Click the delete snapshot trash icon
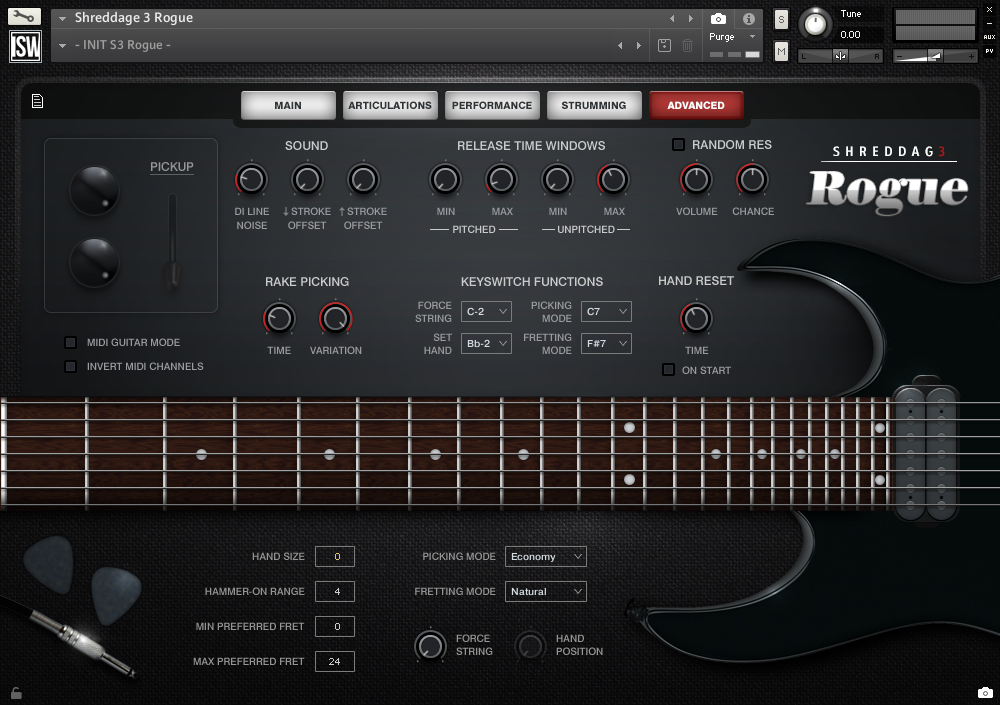Image resolution: width=1000 pixels, height=705 pixels. 686,45
